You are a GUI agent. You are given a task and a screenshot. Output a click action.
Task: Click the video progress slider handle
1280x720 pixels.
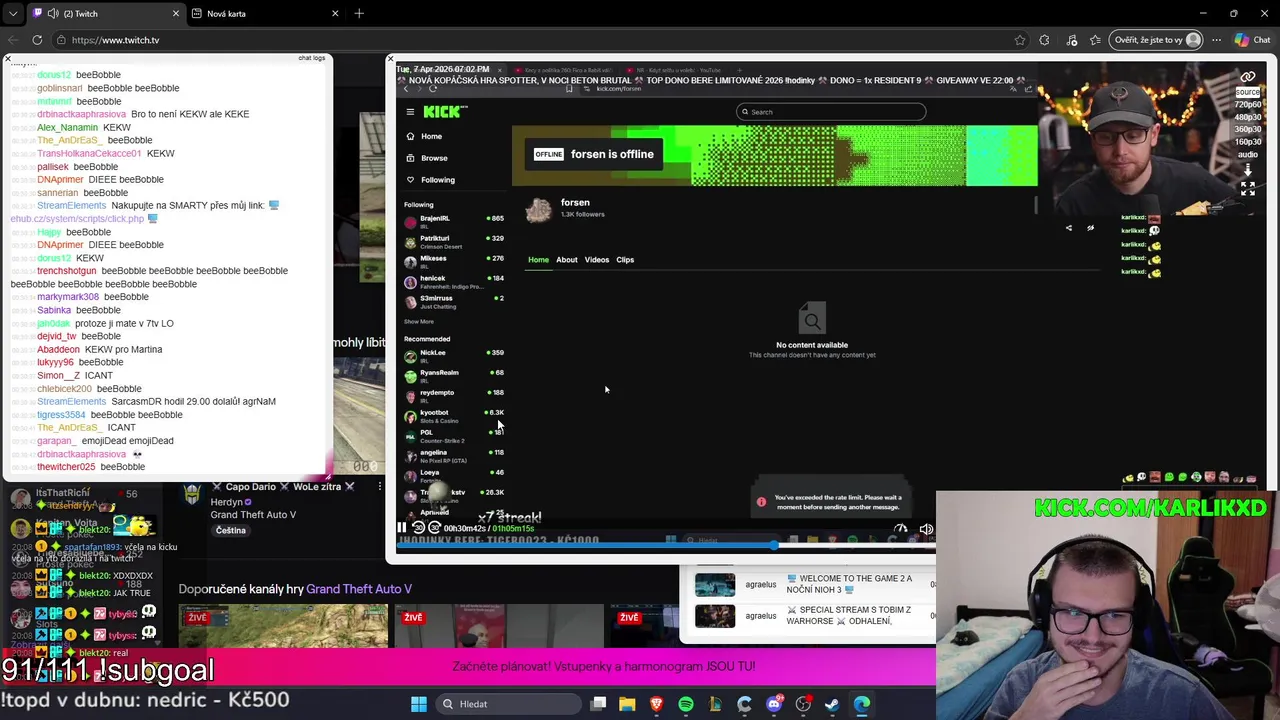click(774, 545)
